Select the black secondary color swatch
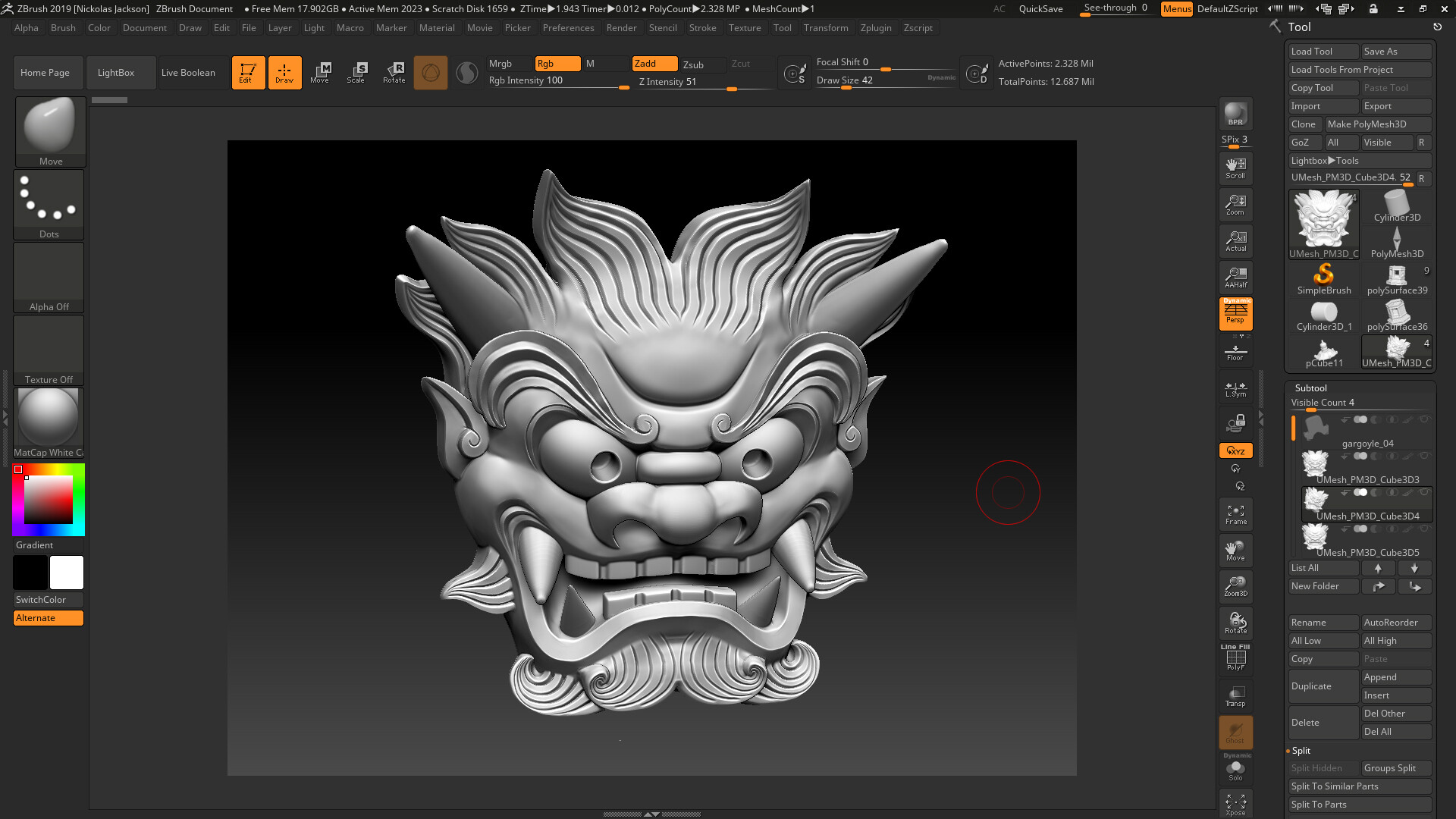 coord(30,573)
